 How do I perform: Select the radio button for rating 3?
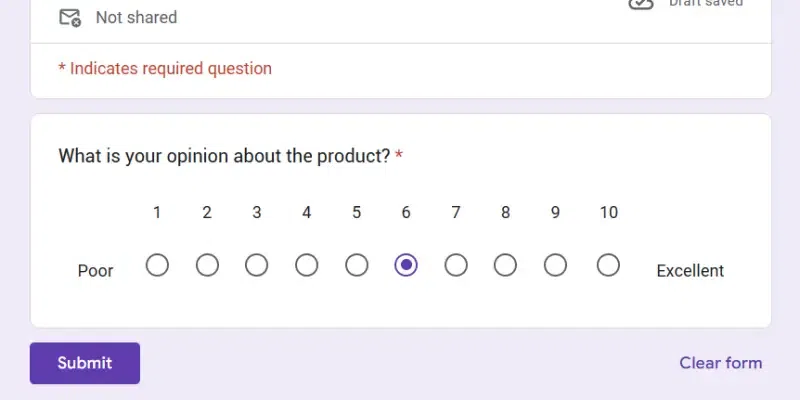pyautogui.click(x=257, y=265)
